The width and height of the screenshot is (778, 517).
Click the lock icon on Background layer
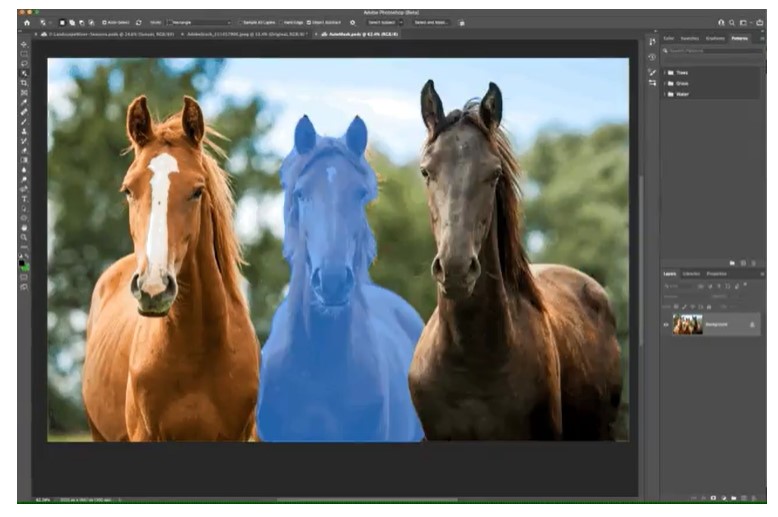pyautogui.click(x=752, y=325)
